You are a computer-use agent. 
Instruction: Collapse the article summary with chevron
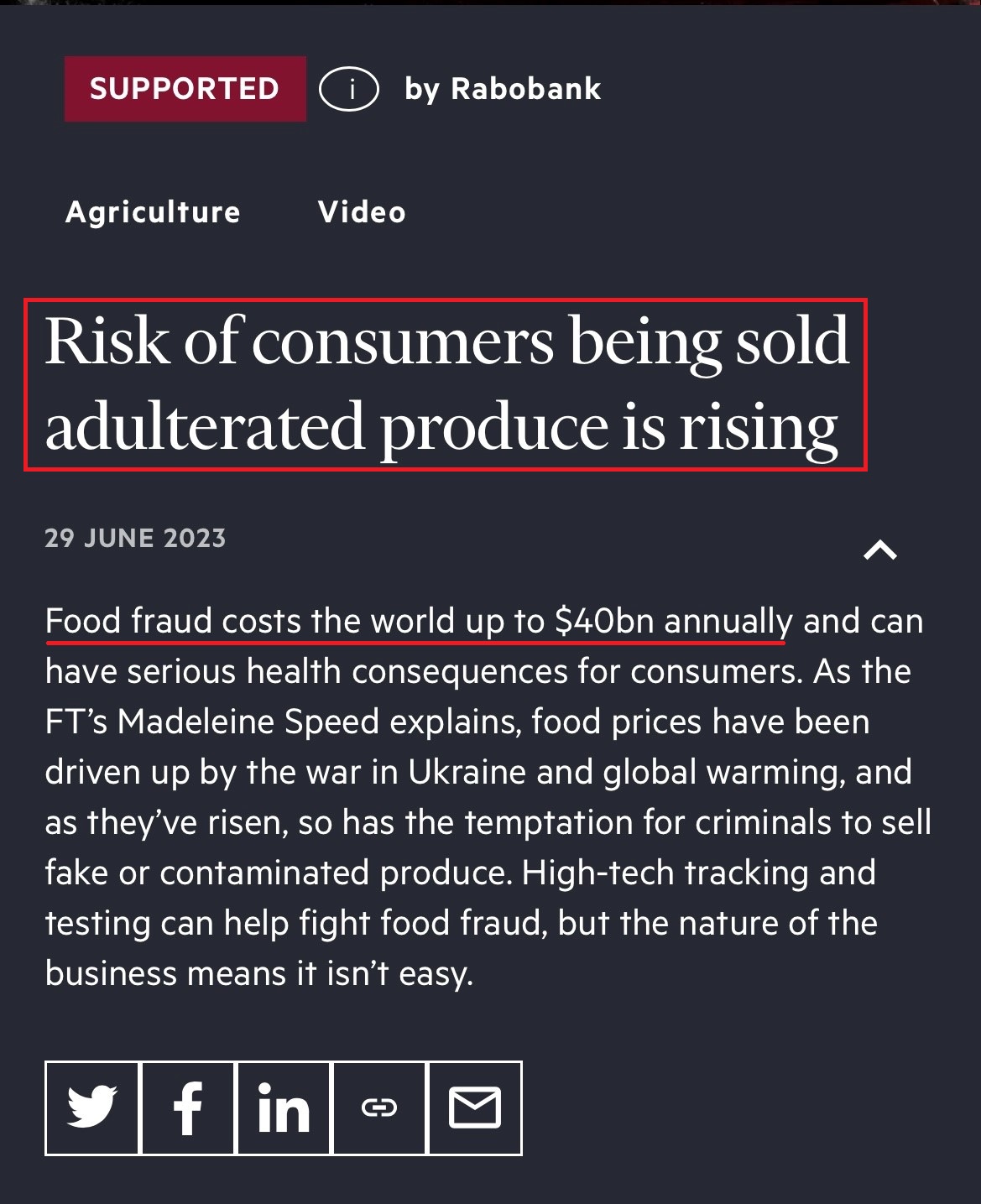click(880, 550)
